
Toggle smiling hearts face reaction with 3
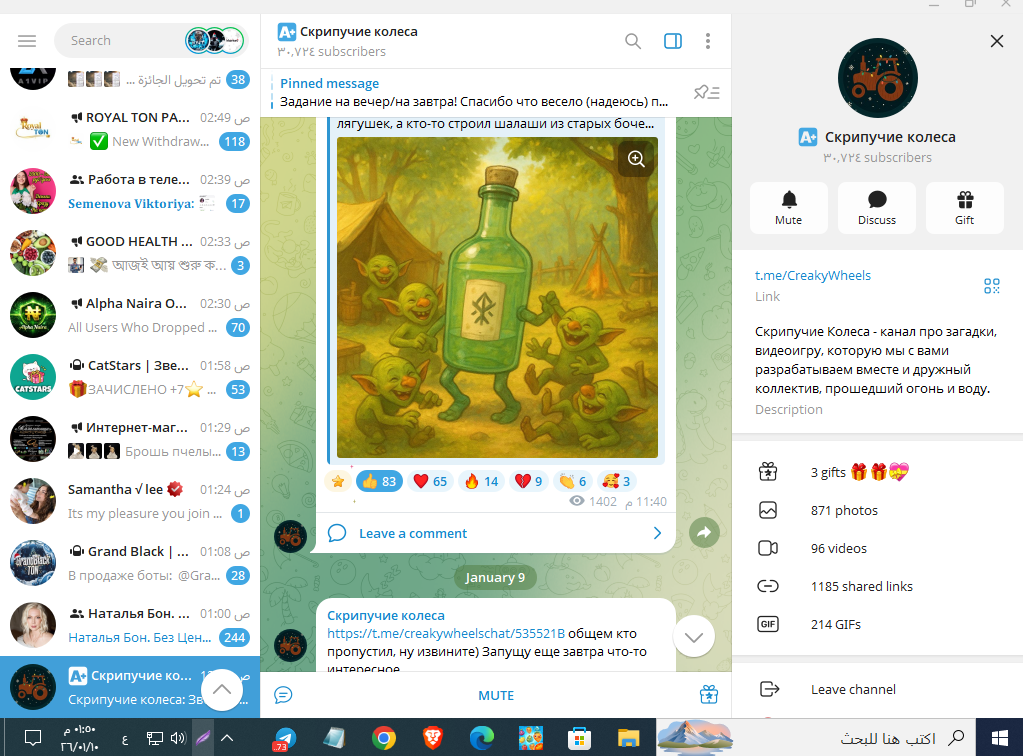tap(617, 481)
